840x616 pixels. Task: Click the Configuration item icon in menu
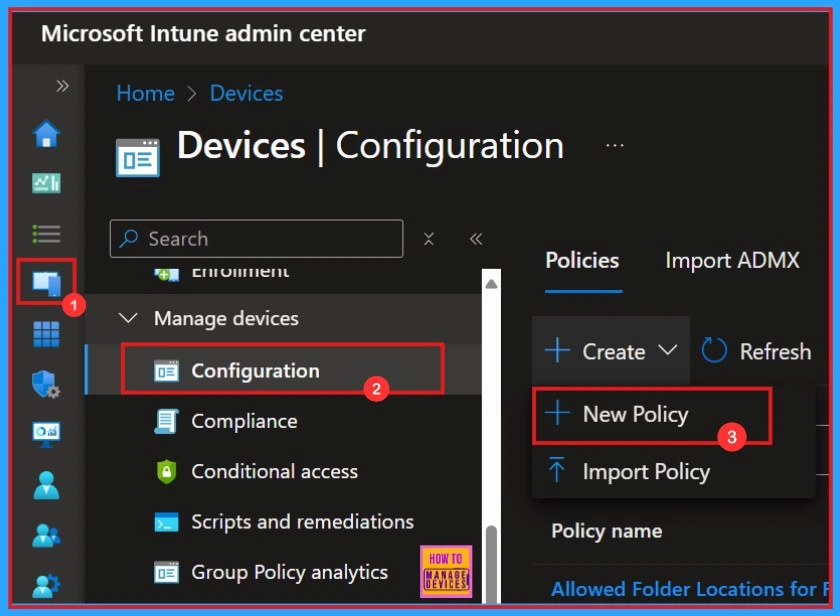(x=167, y=371)
